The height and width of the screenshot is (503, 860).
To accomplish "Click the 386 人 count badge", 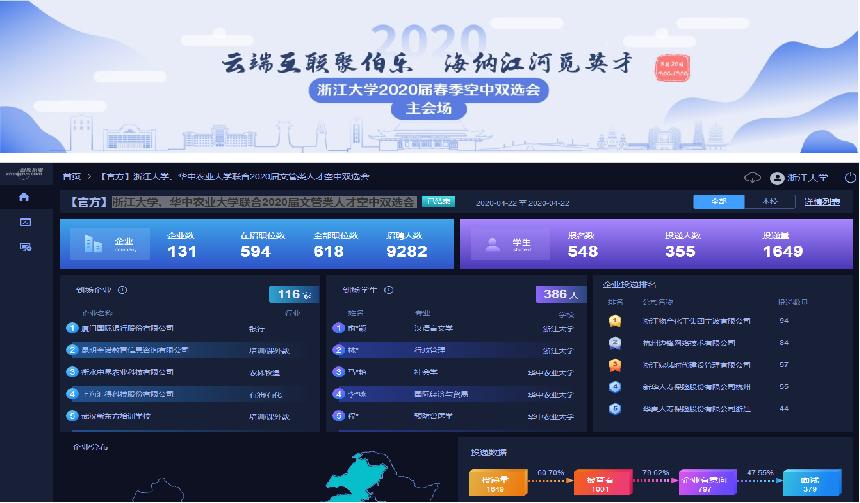I will point(561,295).
